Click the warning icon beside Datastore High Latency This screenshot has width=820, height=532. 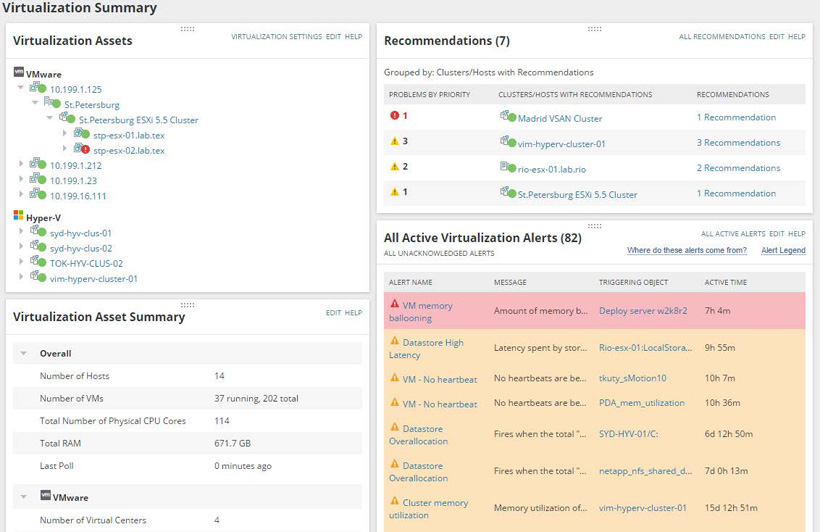pyautogui.click(x=394, y=342)
